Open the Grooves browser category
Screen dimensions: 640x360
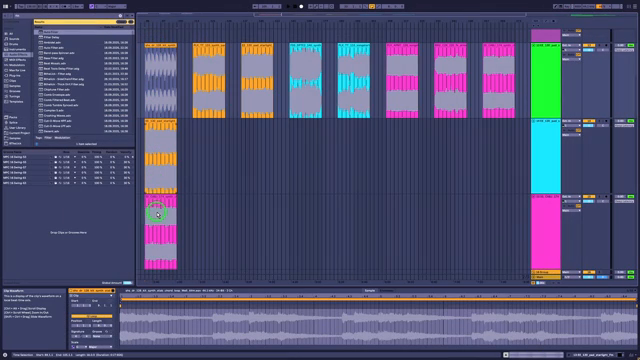pos(14,91)
